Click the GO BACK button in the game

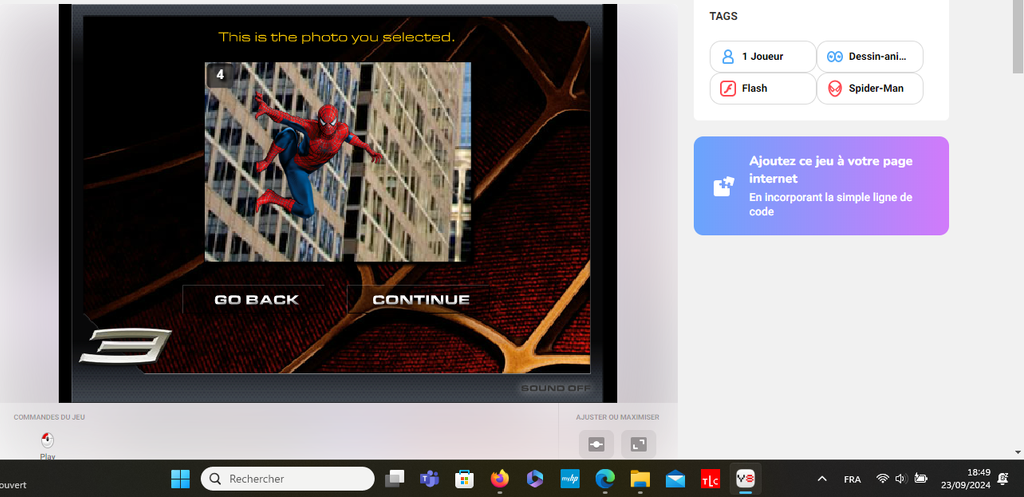point(256,300)
